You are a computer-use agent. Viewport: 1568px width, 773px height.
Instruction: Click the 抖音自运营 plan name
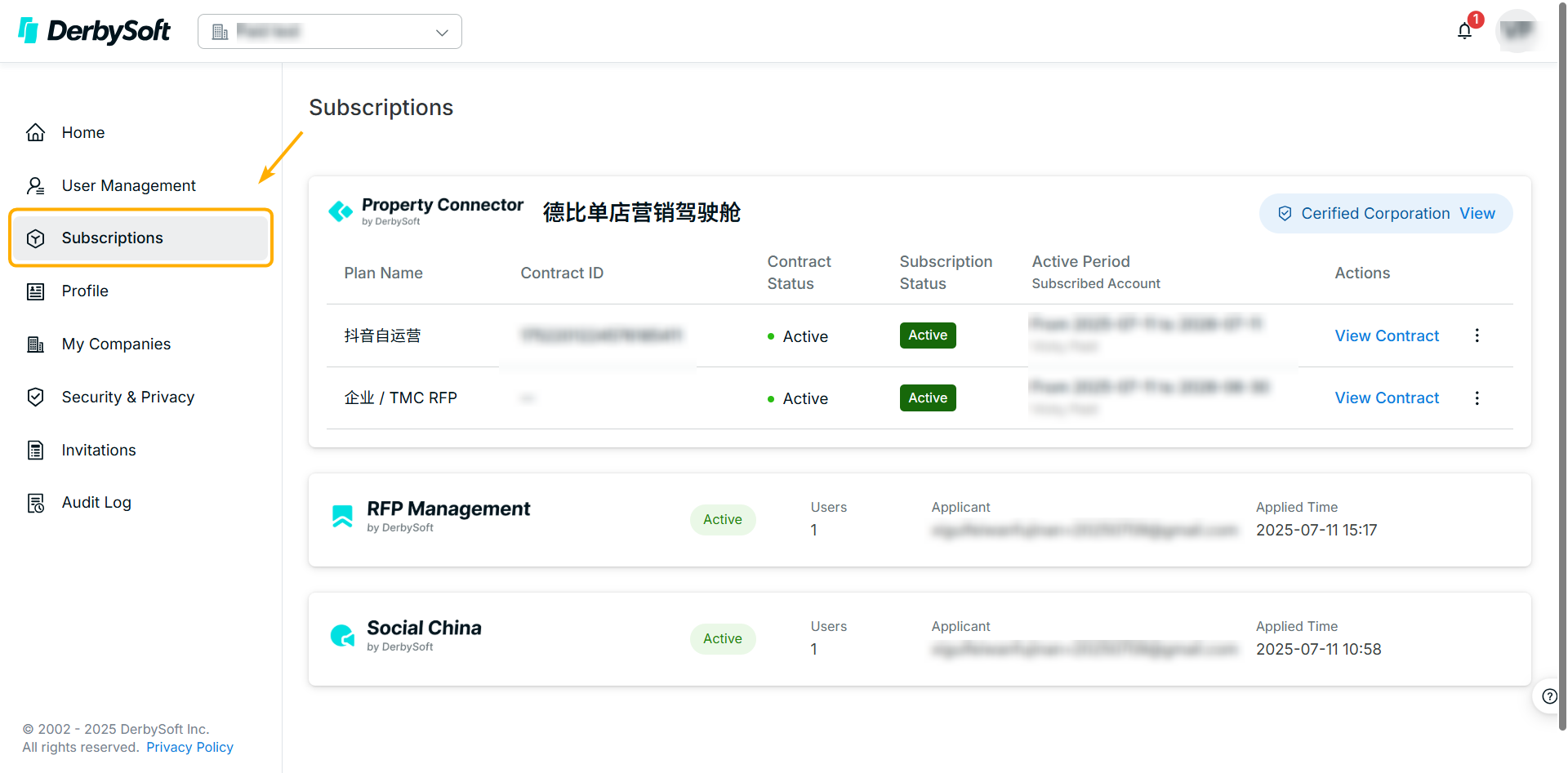coord(382,335)
